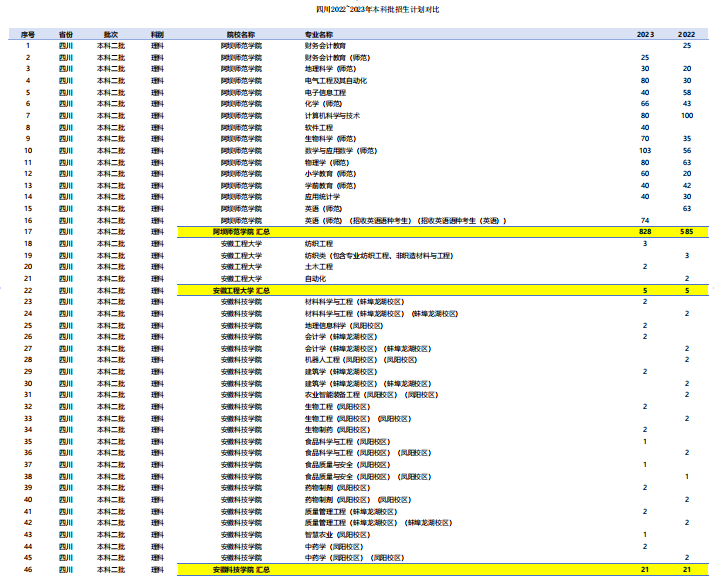Select the 土木工程 major cell

pyautogui.click(x=319, y=267)
